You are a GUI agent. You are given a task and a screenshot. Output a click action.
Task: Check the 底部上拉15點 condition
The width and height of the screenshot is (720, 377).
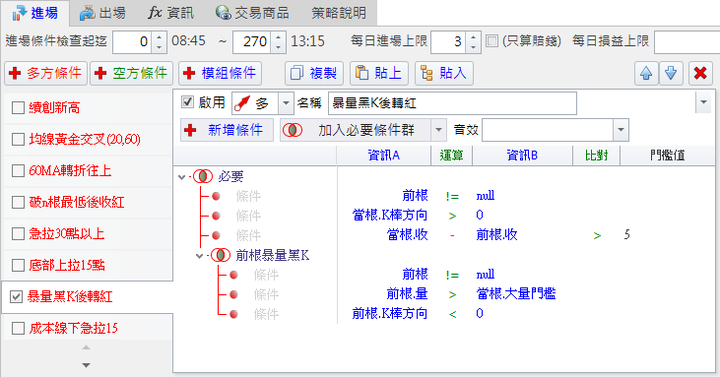18,265
